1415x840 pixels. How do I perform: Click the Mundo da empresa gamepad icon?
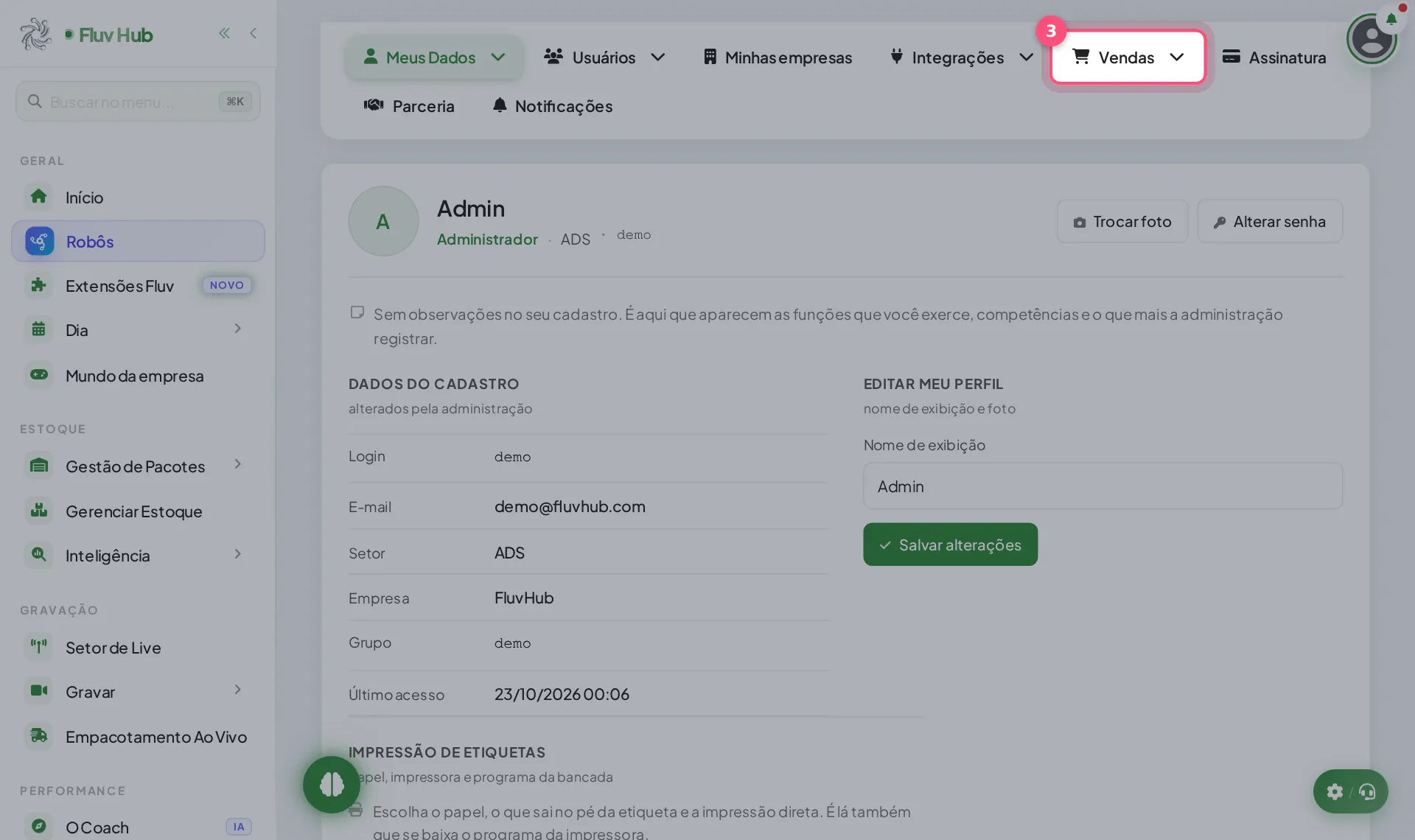click(39, 375)
